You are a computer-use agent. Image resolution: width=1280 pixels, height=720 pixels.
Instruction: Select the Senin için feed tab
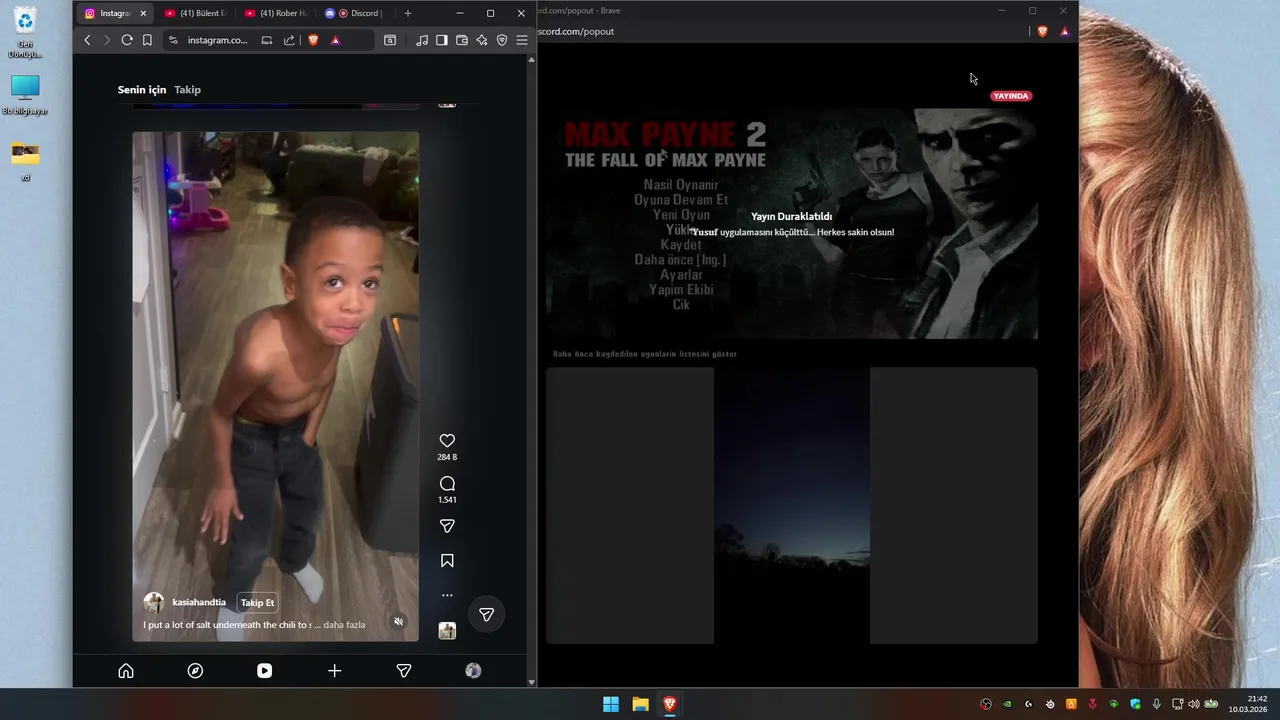[x=142, y=90]
